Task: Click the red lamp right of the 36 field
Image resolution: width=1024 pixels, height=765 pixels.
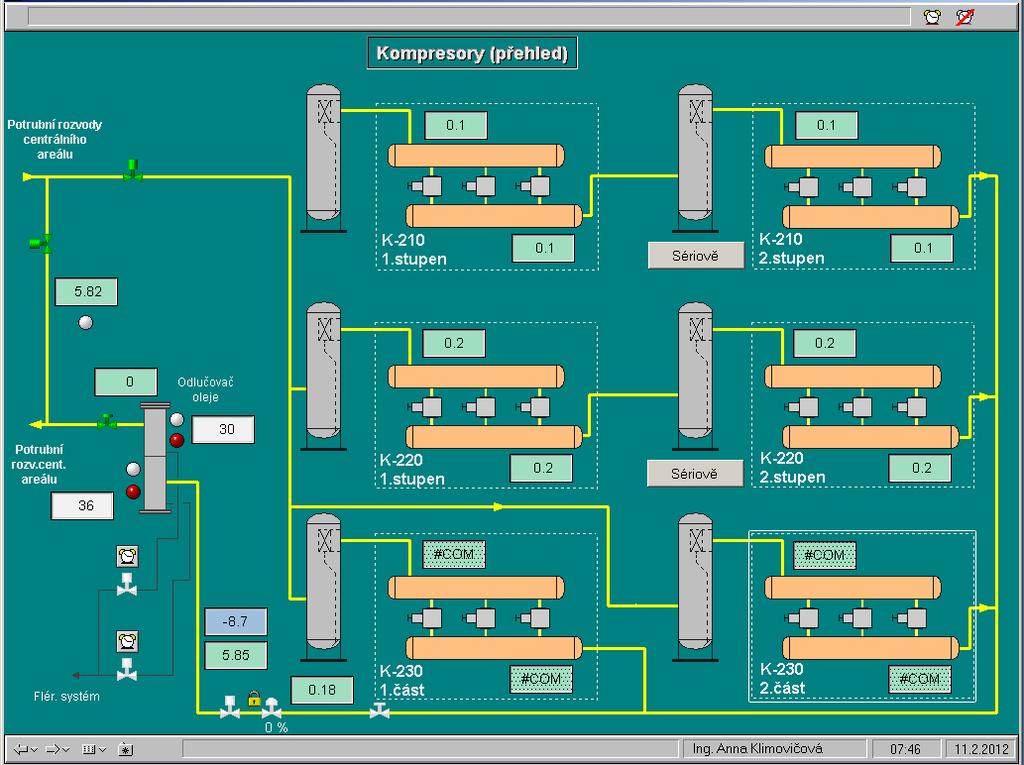Action: click(x=133, y=491)
